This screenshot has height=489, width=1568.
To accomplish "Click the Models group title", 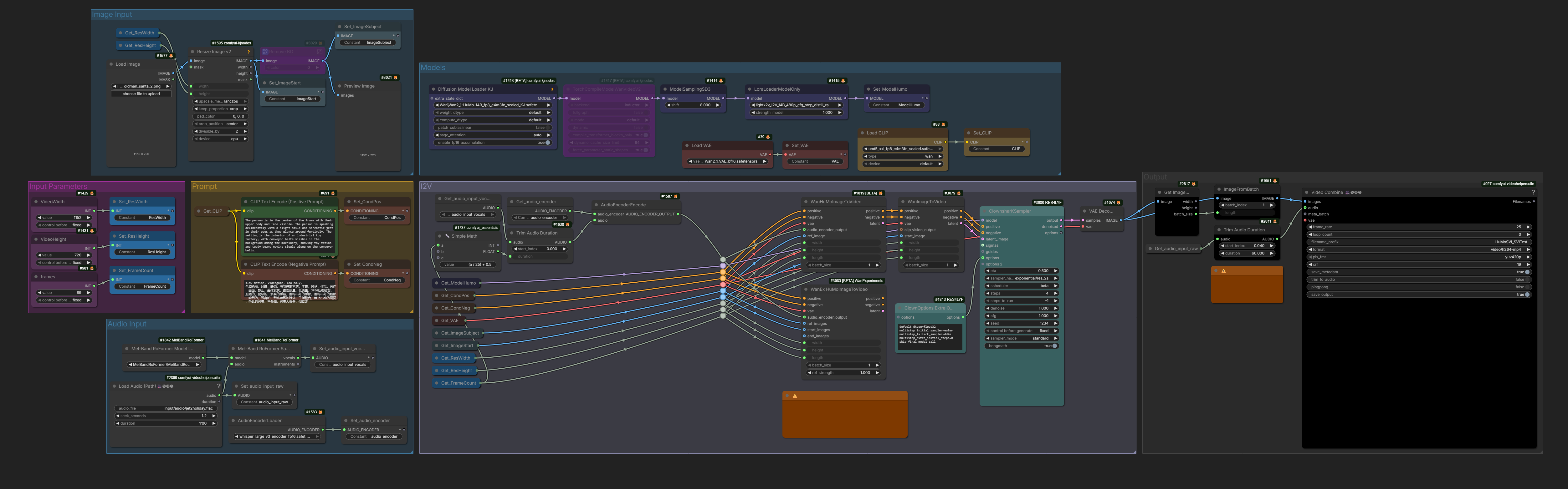I will click(x=433, y=68).
